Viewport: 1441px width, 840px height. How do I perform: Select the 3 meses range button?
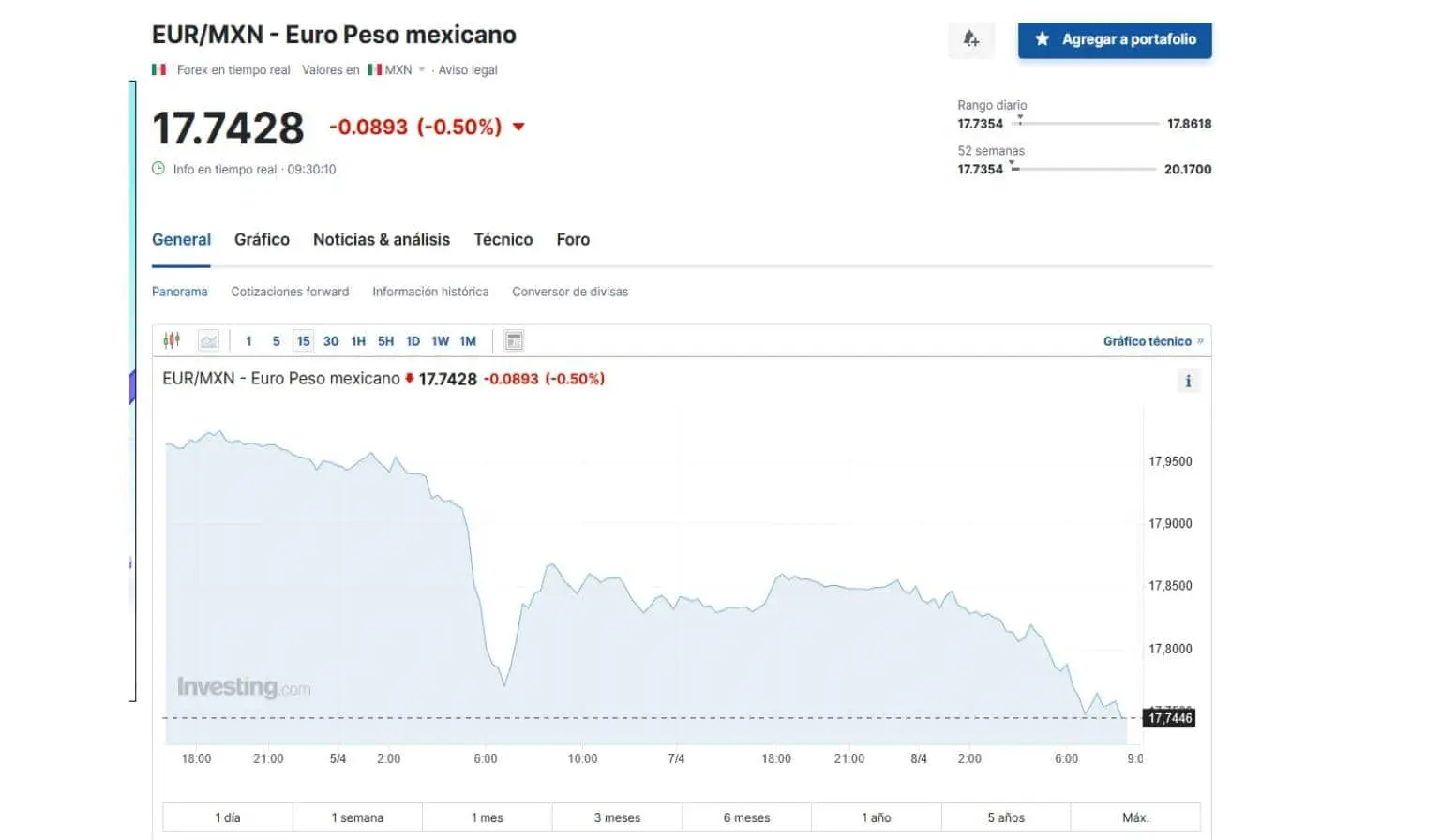tap(617, 817)
